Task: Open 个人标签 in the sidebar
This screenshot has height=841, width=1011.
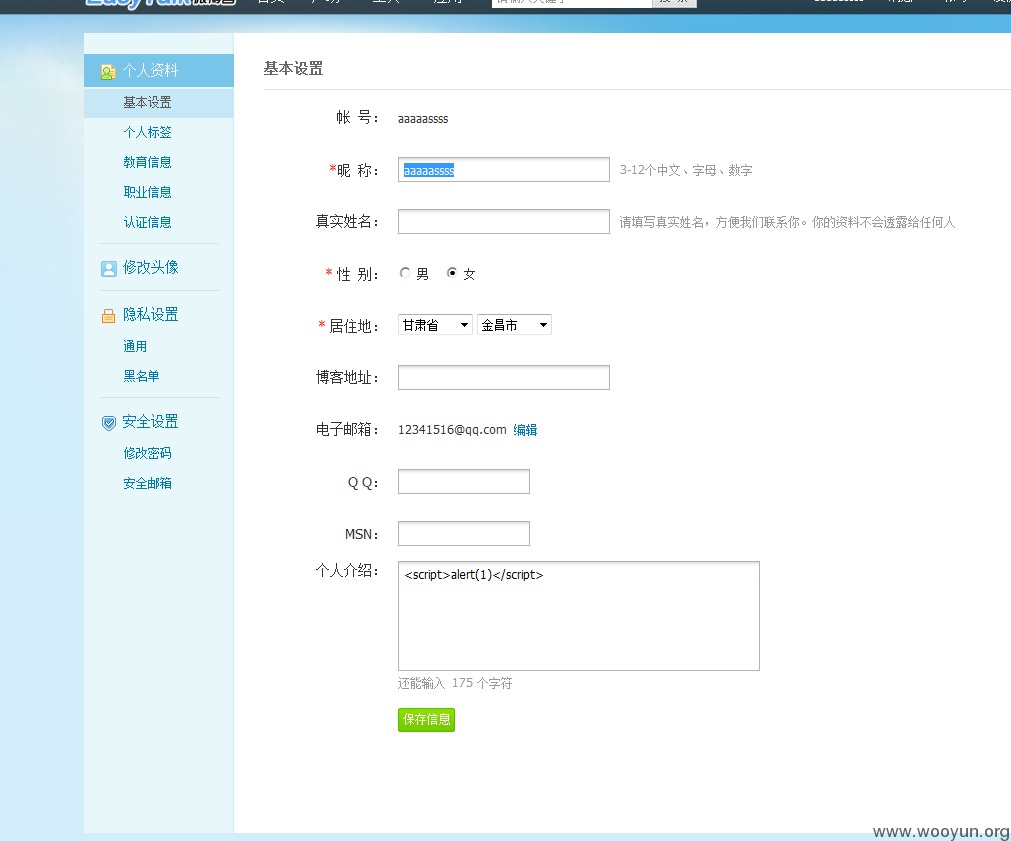Action: [x=147, y=132]
